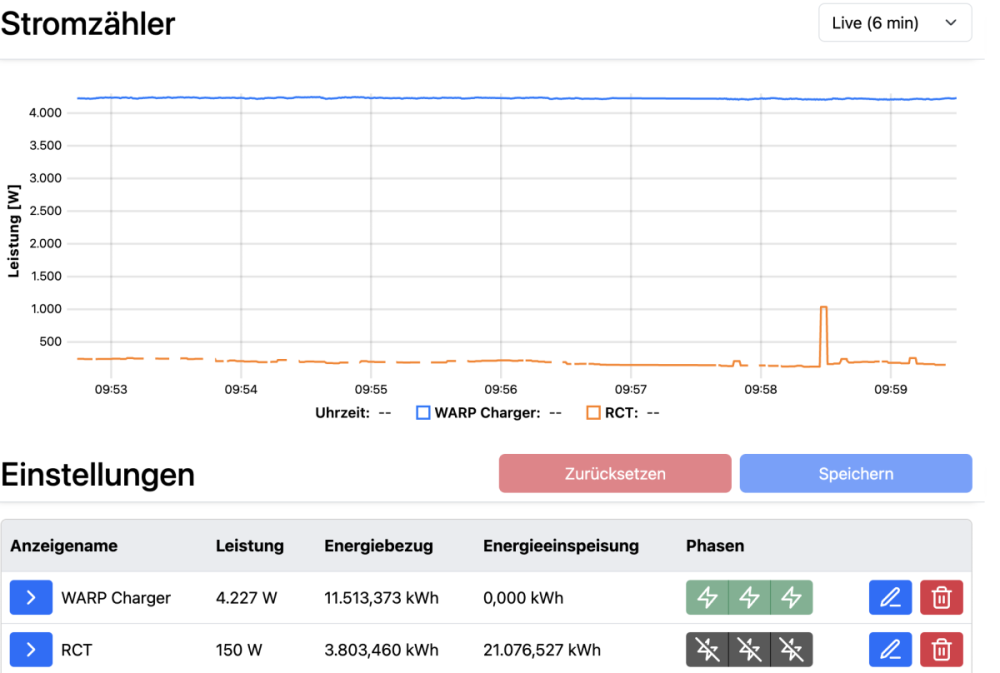
Task: Click first phase icon of WARP Charger
Action: [x=707, y=598]
